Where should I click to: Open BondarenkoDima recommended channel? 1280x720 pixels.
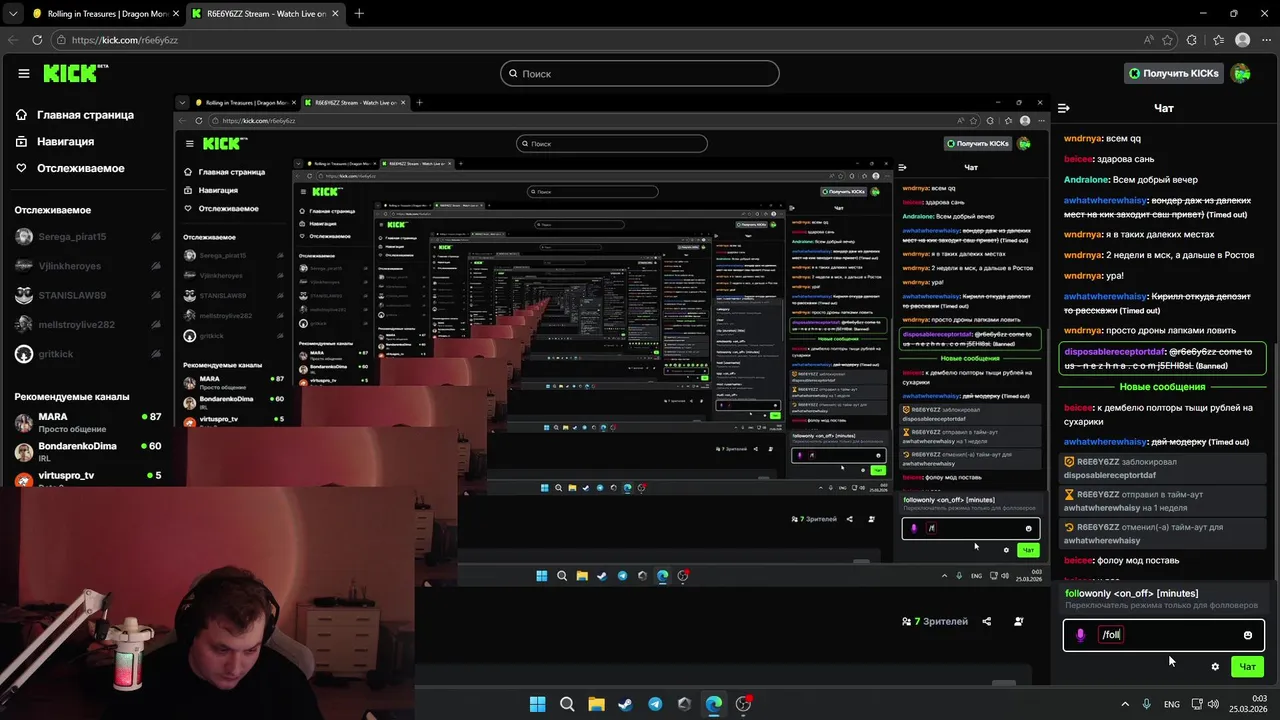point(88,451)
